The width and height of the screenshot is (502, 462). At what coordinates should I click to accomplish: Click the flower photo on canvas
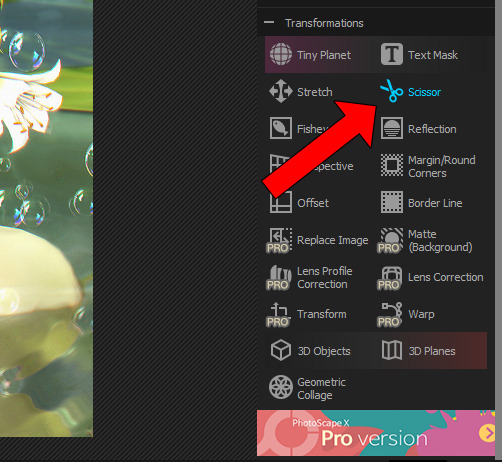[46, 218]
